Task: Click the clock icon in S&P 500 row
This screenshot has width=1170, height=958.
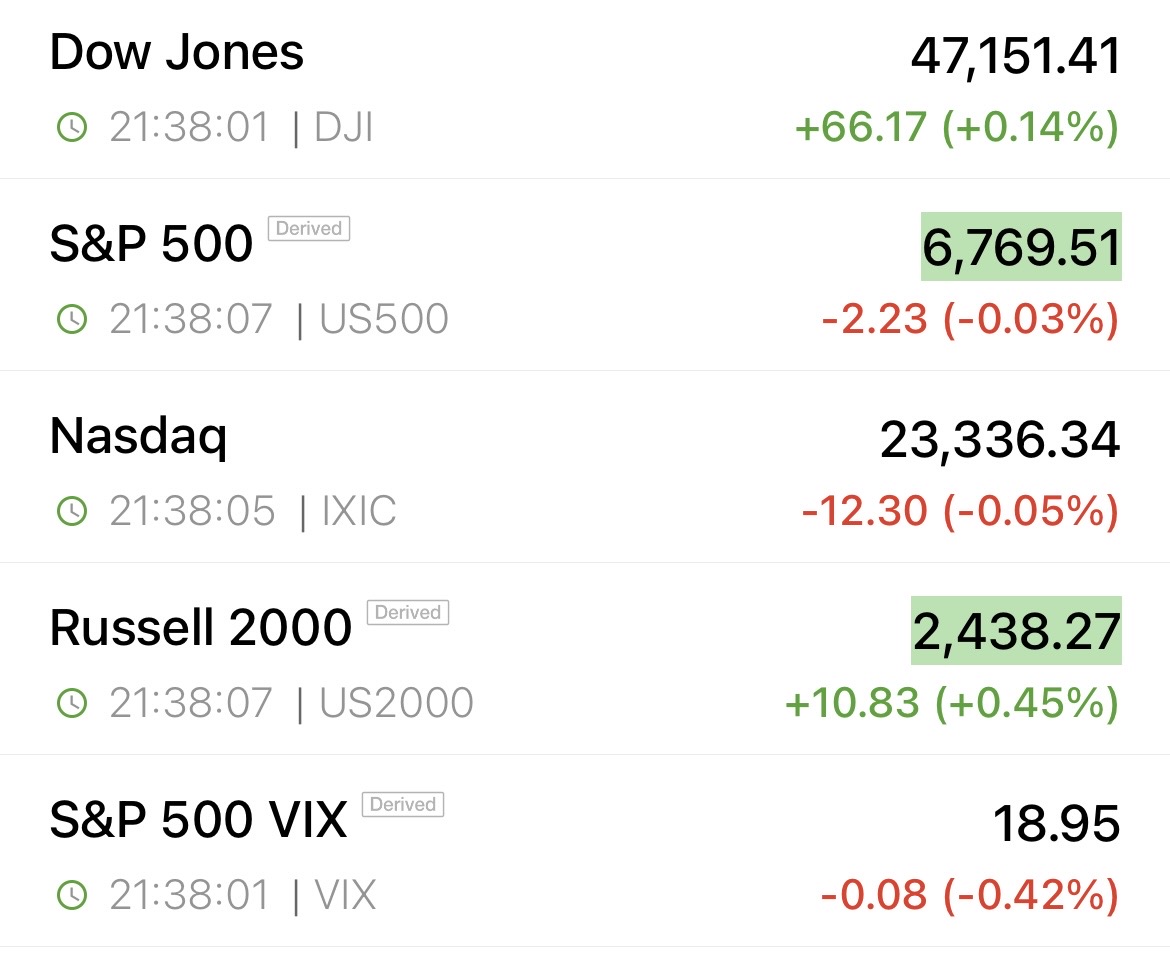Action: pos(71,320)
